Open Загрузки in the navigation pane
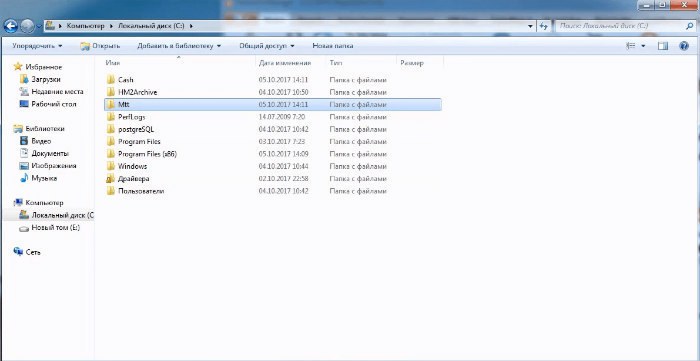The height and width of the screenshot is (361, 700). pos(40,79)
